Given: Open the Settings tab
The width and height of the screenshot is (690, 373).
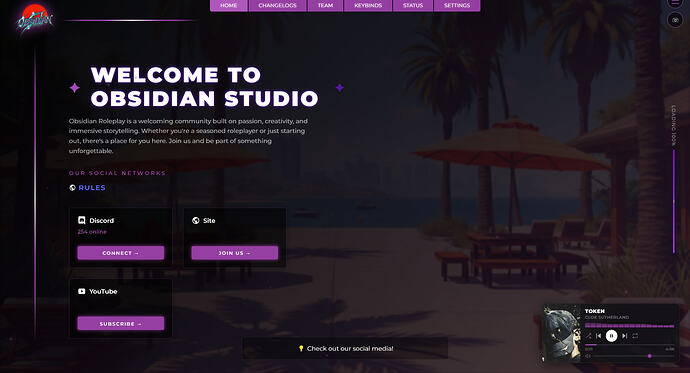Looking at the screenshot, I should tap(457, 5).
